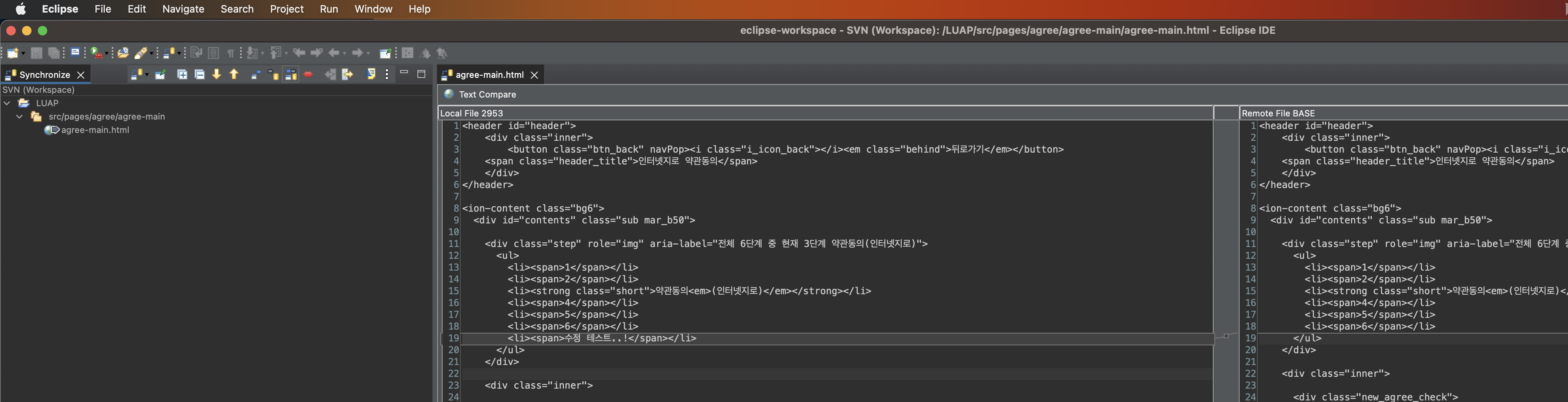The image size is (1568, 402).
Task: Select the agree-main.html editor tab
Action: click(x=490, y=75)
